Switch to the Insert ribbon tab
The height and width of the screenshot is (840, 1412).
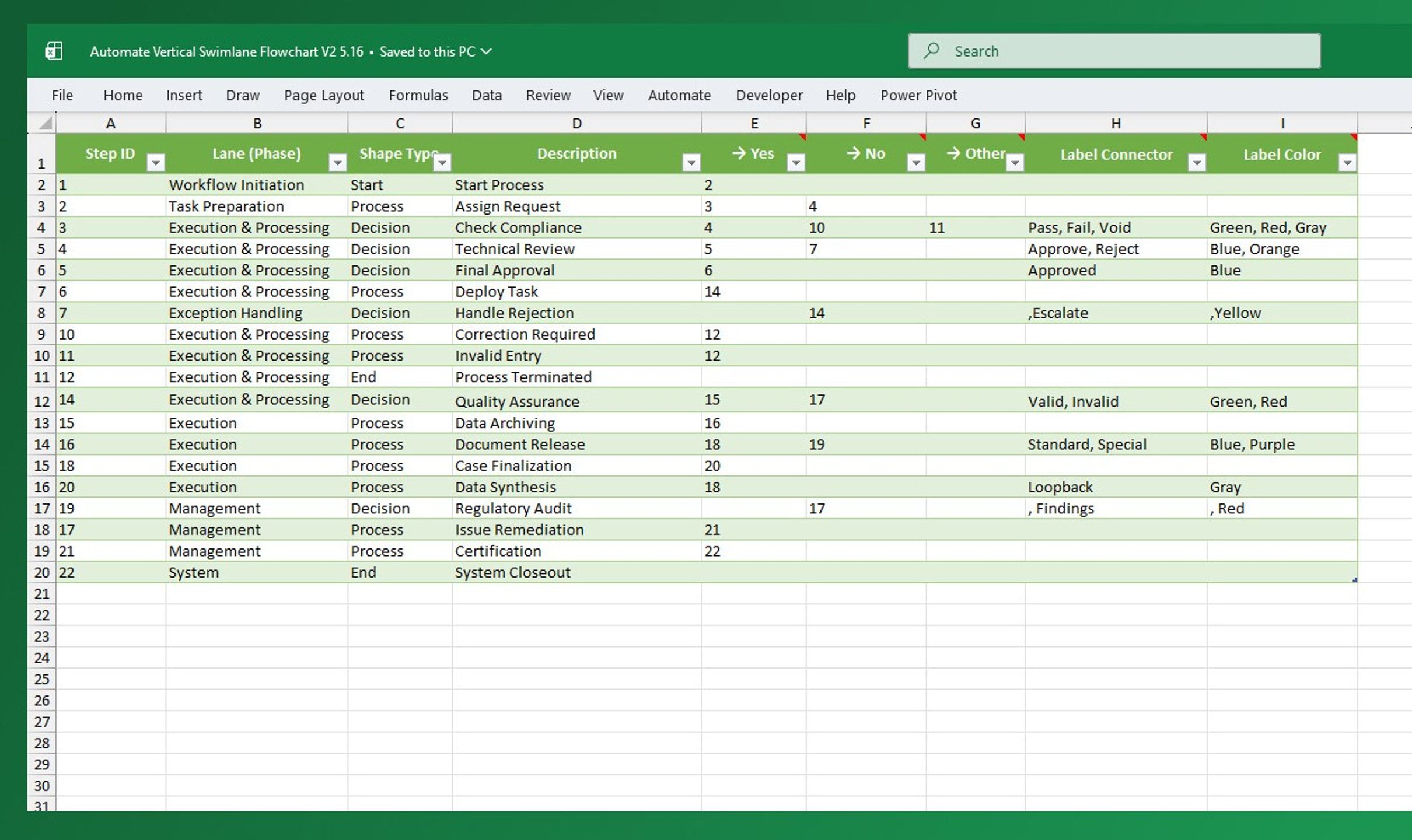click(184, 95)
